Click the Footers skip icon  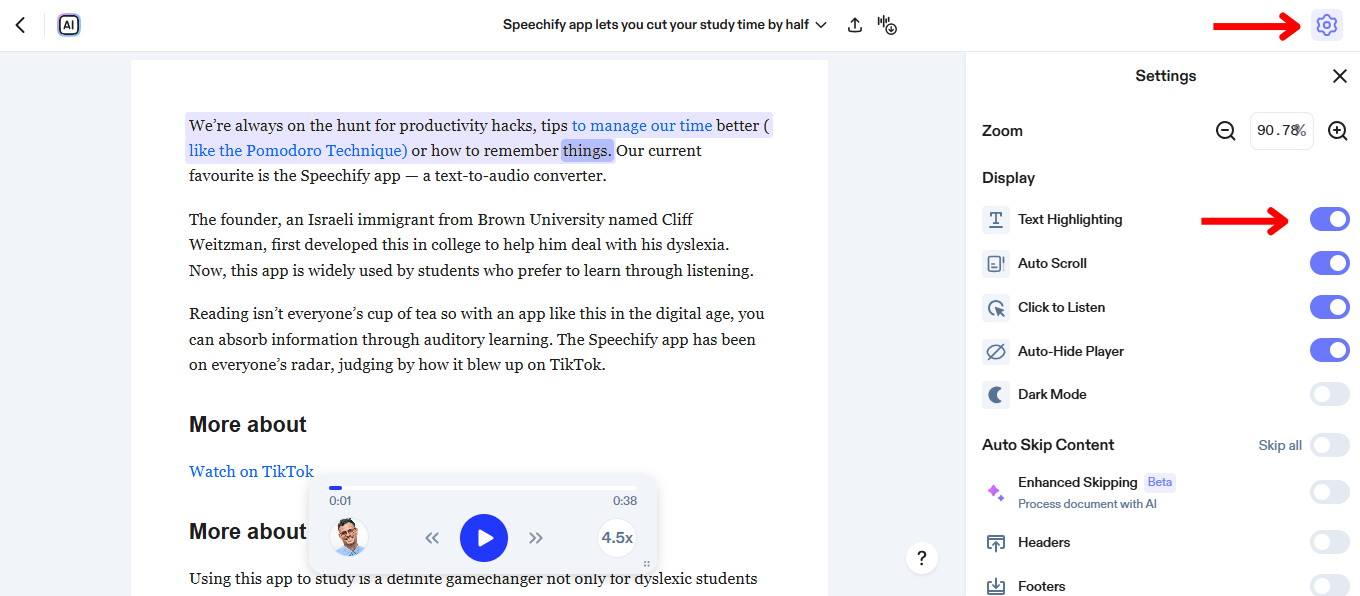(x=993, y=585)
